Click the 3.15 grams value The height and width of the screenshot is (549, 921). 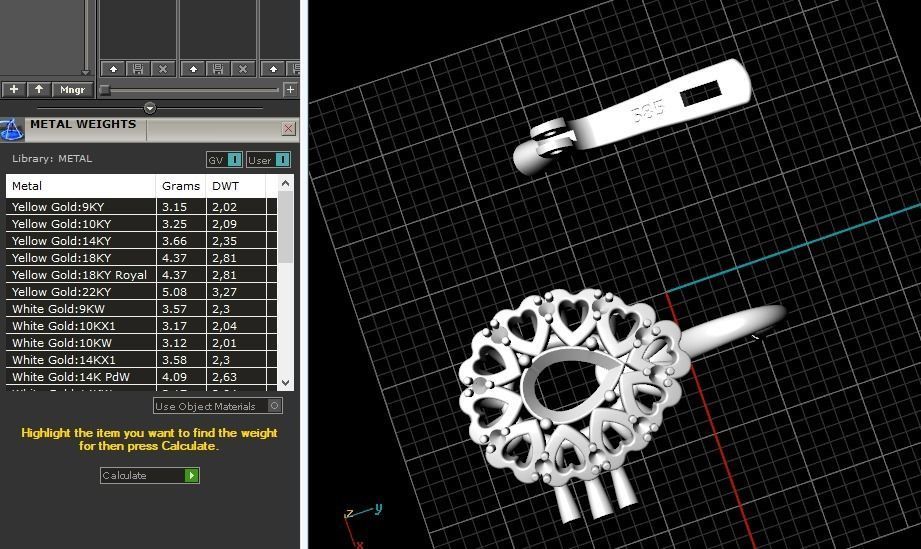tap(174, 207)
